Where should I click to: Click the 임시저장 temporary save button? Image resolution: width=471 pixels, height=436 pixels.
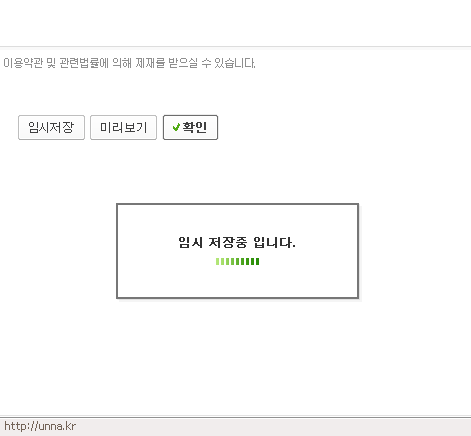[51, 127]
